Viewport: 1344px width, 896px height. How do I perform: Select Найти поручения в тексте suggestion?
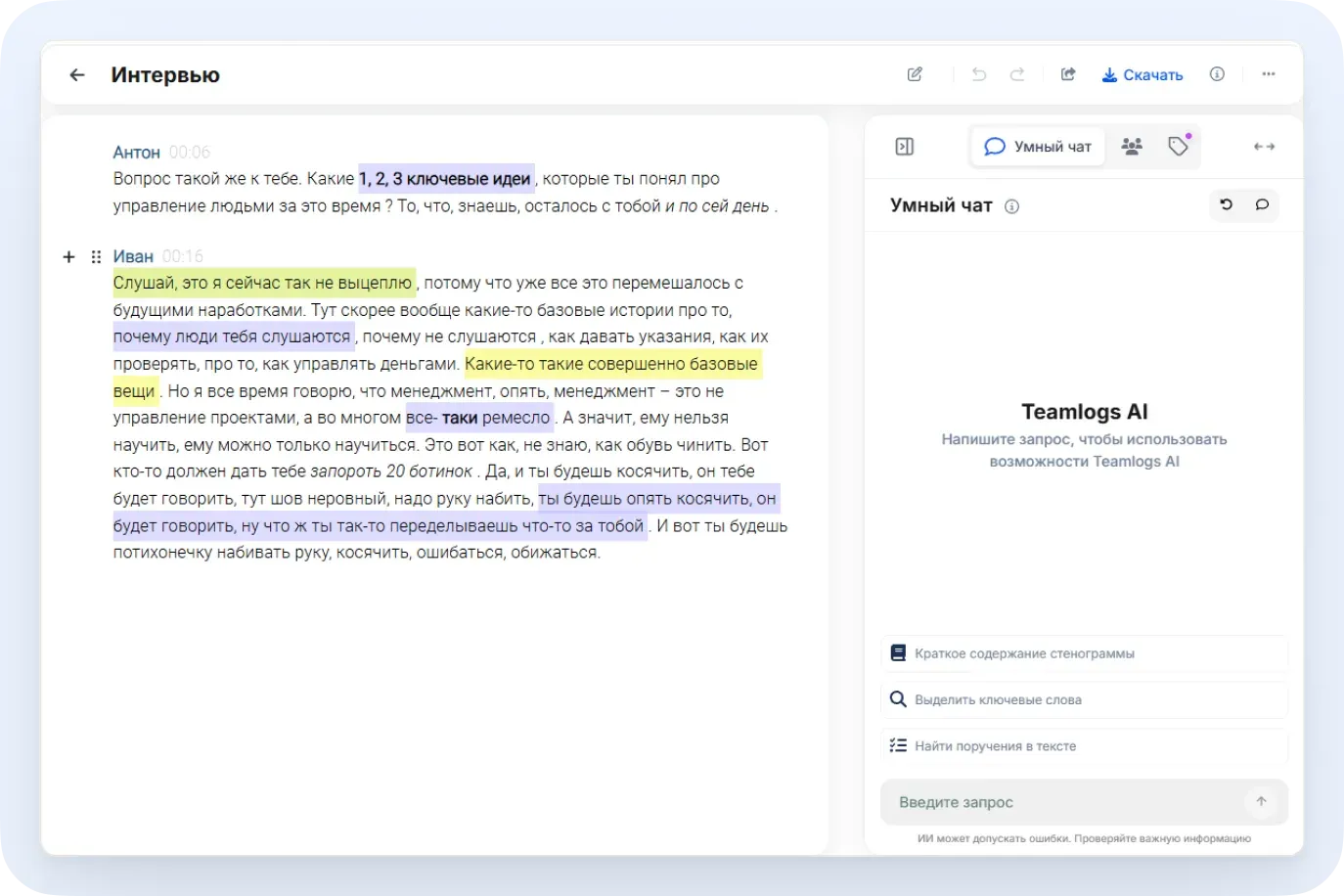(x=1085, y=745)
